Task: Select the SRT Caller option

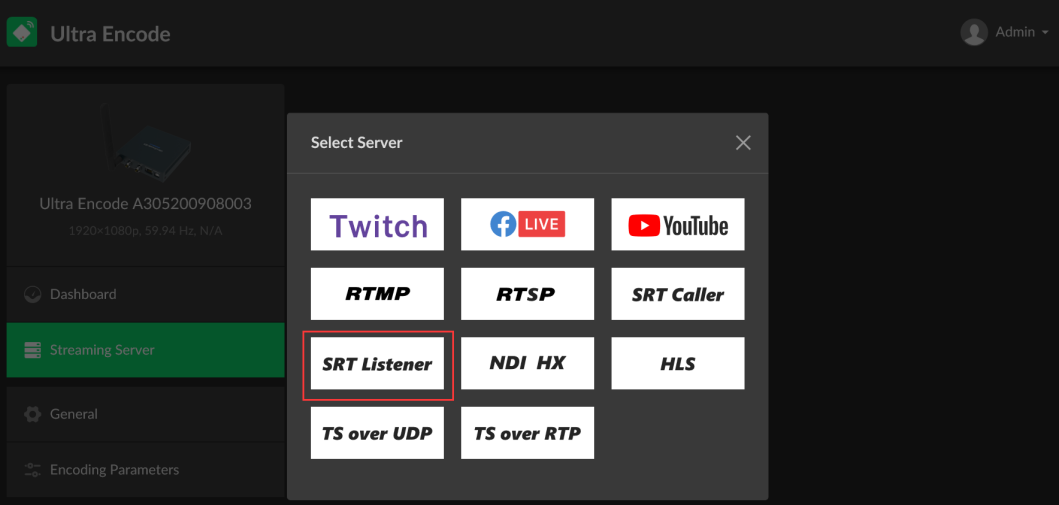Action: pyautogui.click(x=678, y=294)
